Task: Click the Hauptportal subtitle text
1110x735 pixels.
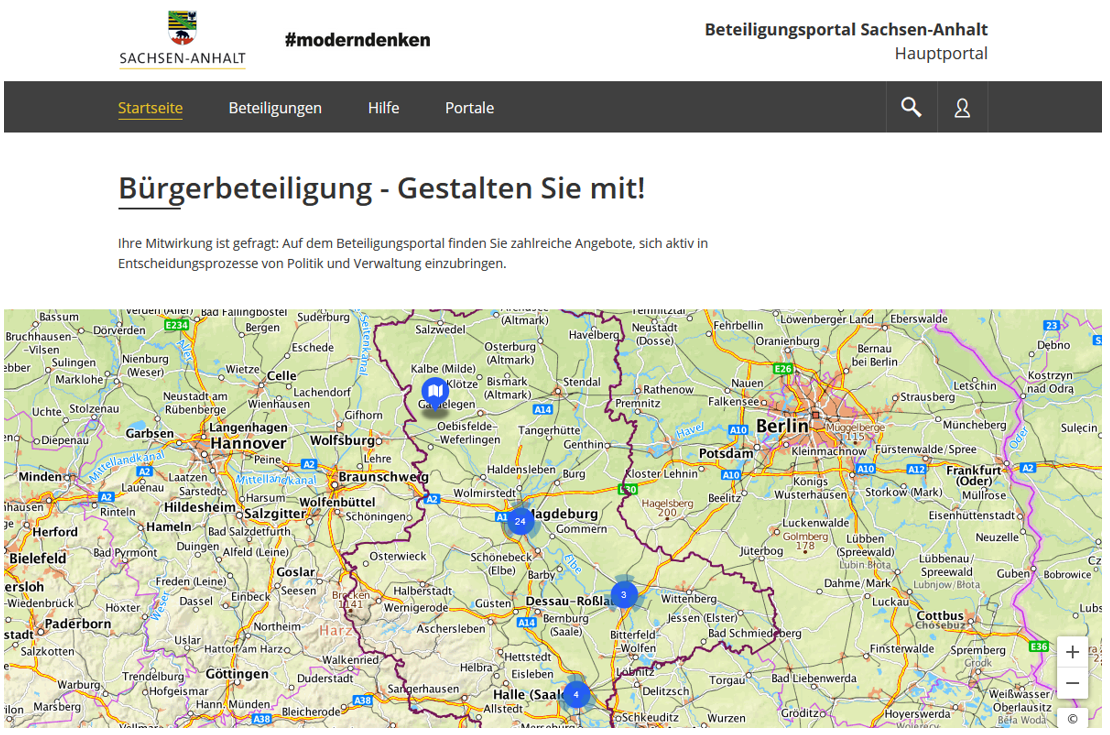Action: click(940, 53)
